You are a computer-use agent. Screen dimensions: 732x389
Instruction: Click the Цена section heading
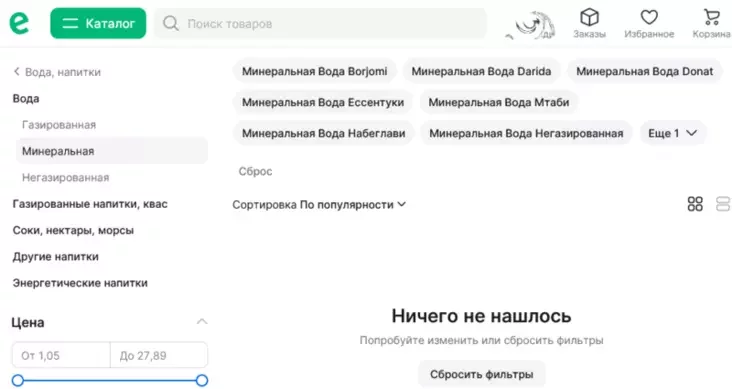pyautogui.click(x=28, y=322)
